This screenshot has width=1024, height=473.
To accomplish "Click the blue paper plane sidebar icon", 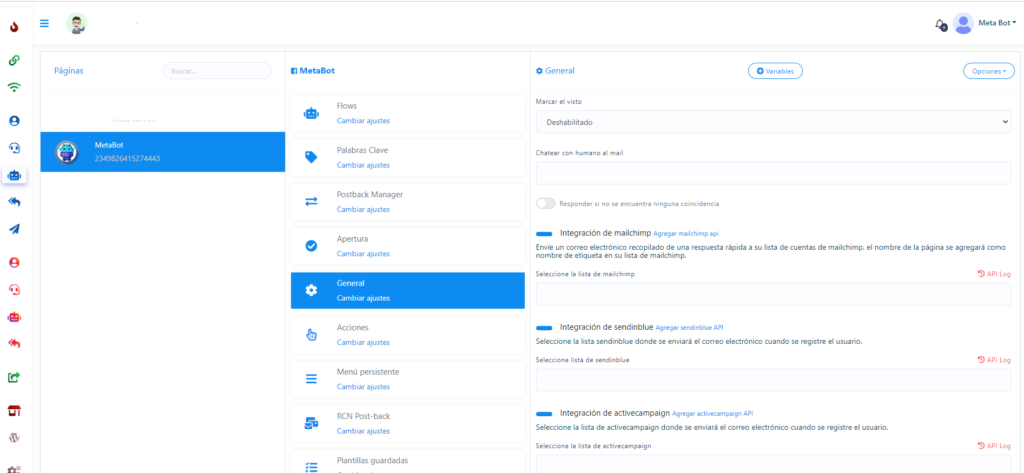I will 14,229.
